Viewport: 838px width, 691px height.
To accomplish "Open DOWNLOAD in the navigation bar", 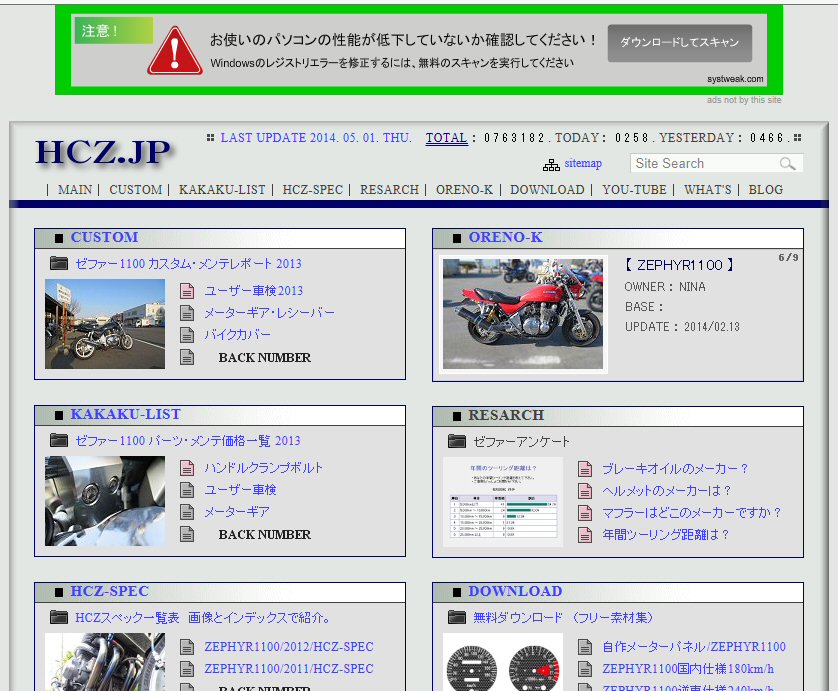I will tap(547, 190).
